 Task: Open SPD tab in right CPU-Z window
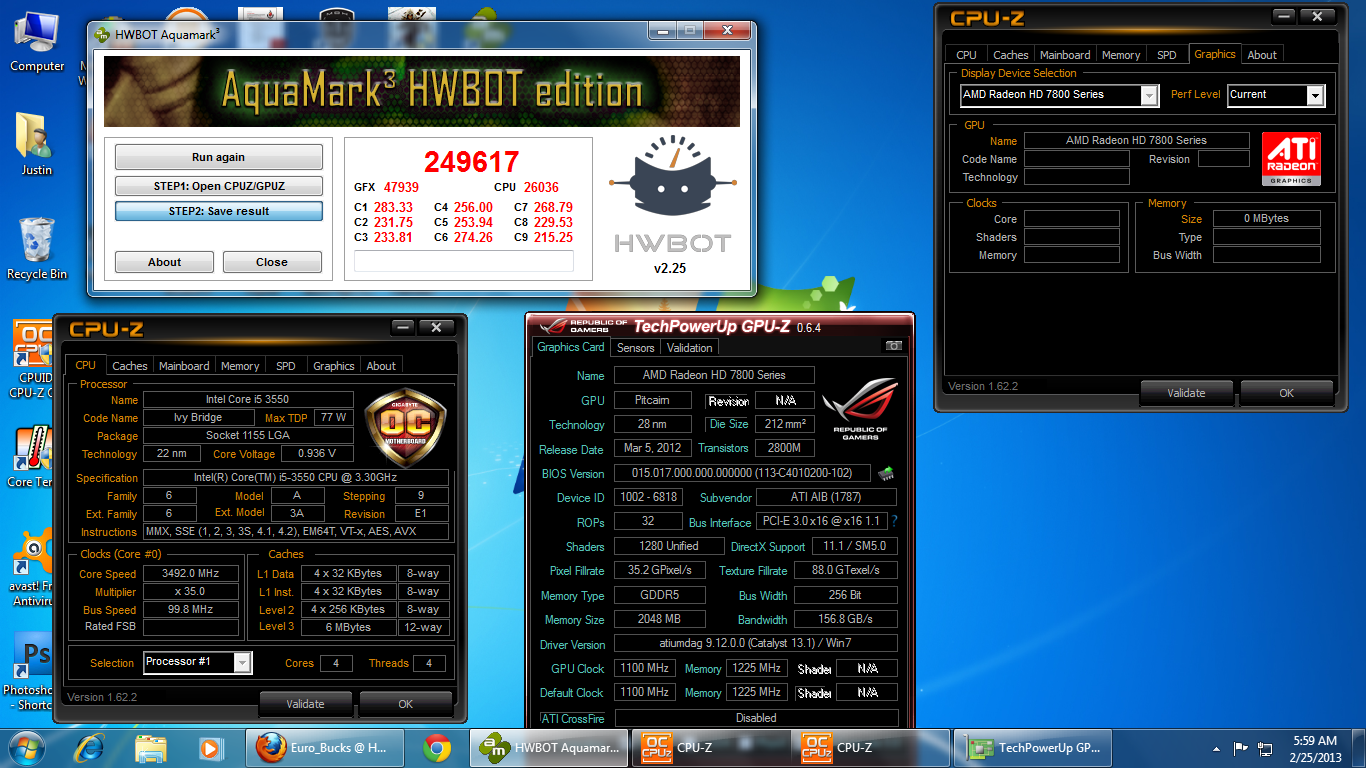coord(1167,55)
